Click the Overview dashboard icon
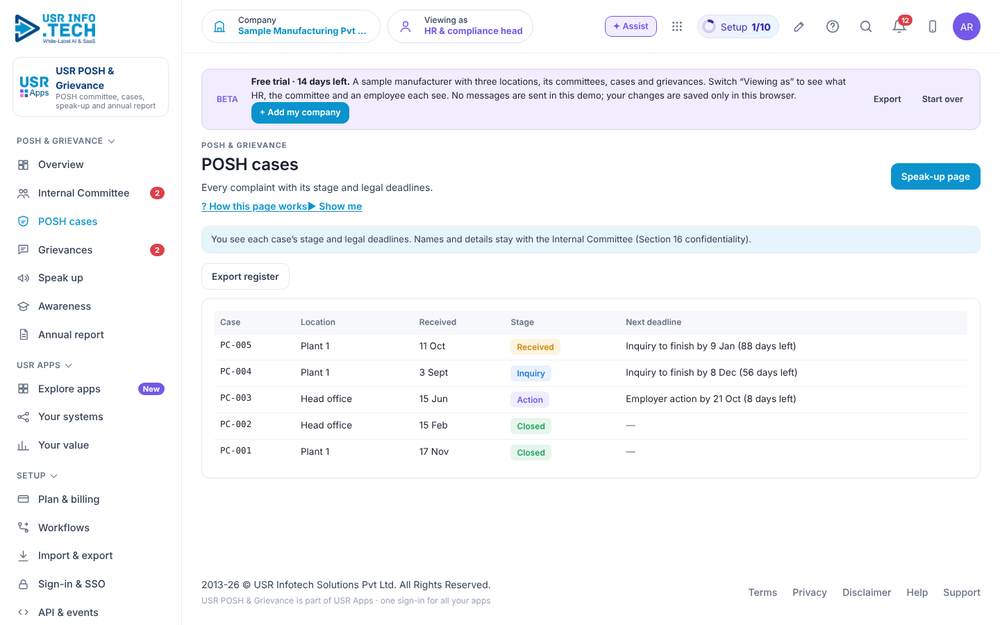Viewport: 1000px width, 625px height. (23, 165)
